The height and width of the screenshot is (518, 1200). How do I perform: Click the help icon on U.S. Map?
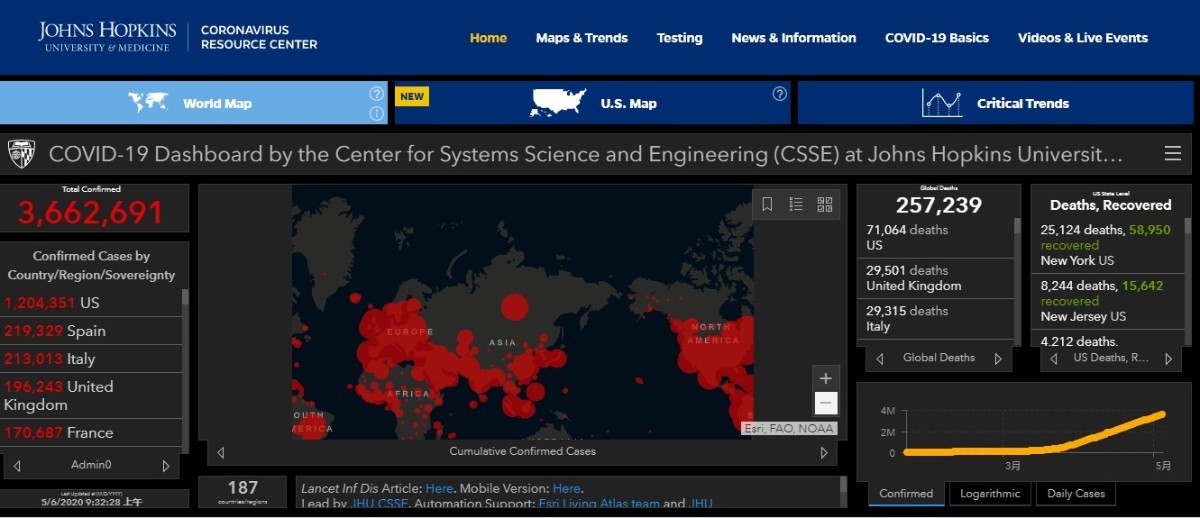pyautogui.click(x=779, y=94)
